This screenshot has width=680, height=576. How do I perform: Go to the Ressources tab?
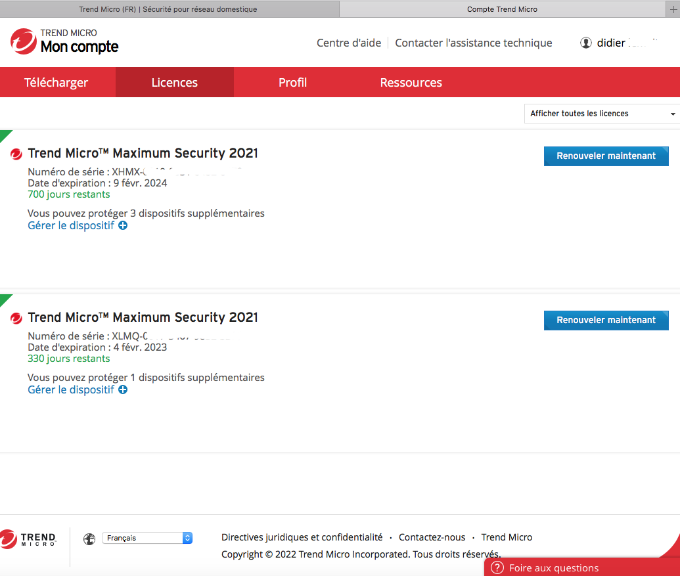click(411, 82)
